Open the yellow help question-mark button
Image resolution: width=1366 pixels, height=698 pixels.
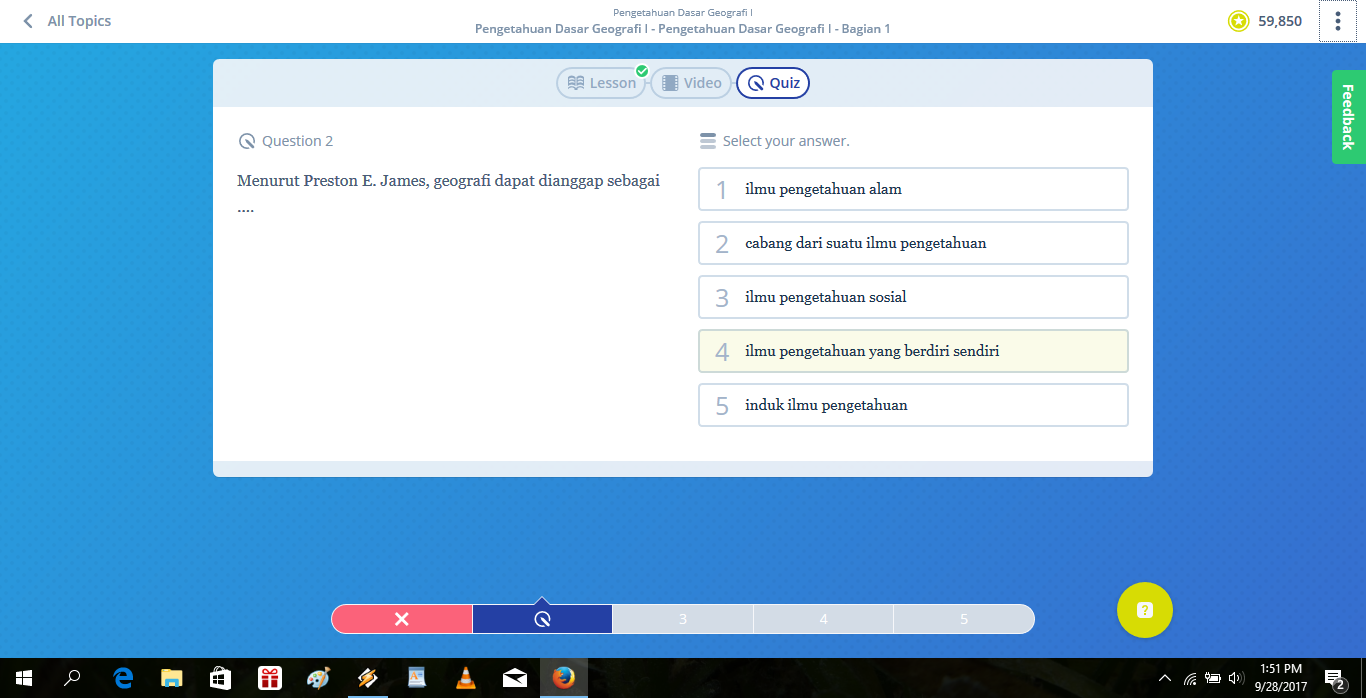(1144, 609)
